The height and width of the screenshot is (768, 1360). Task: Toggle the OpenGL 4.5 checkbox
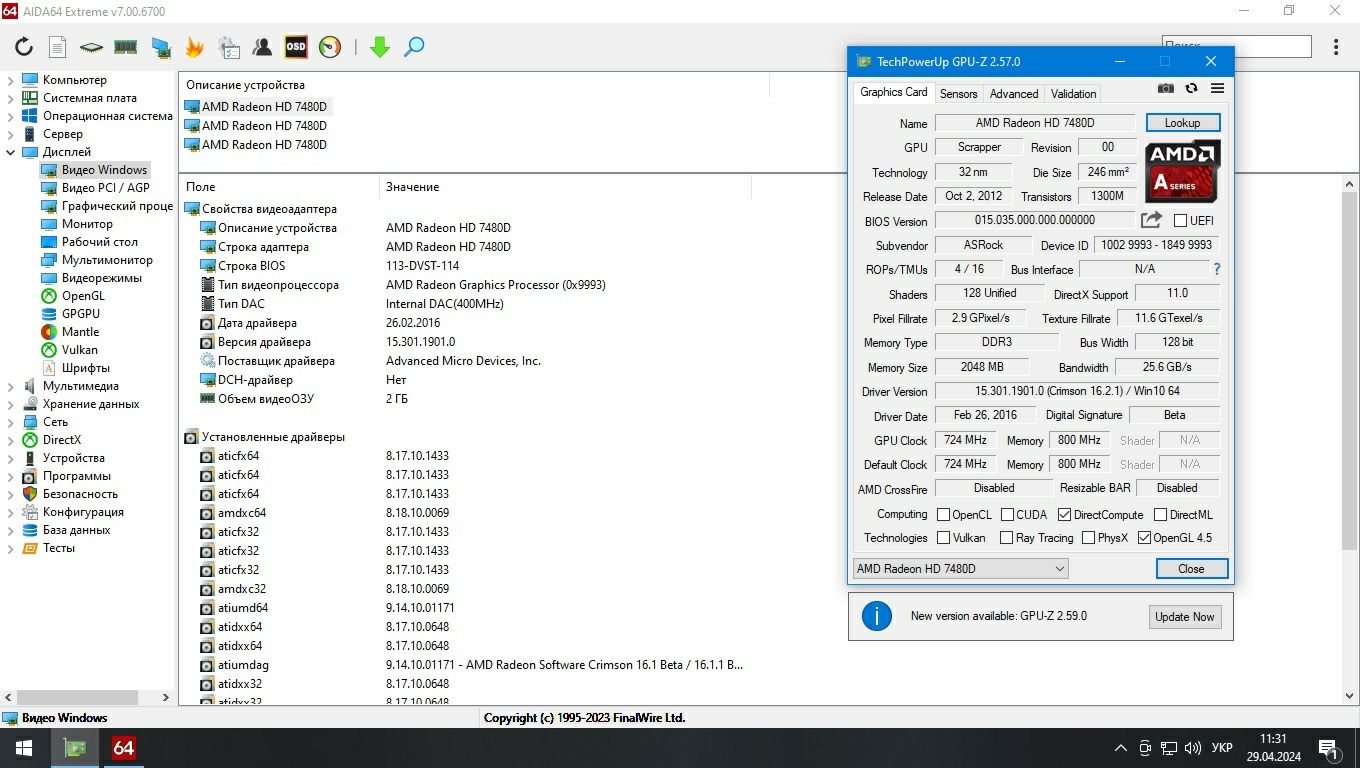1144,538
